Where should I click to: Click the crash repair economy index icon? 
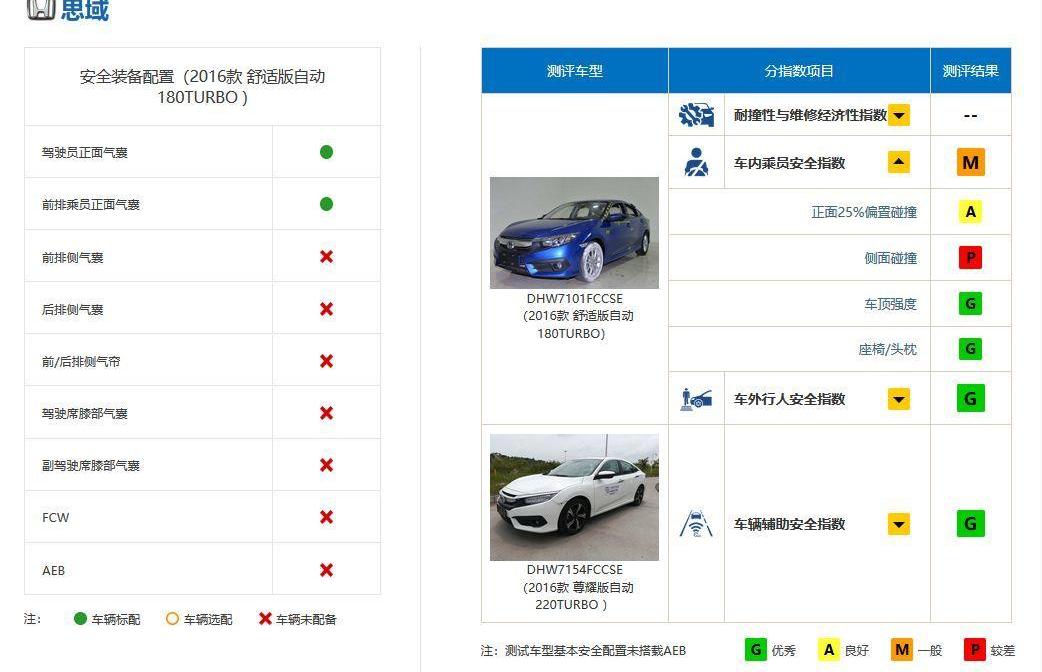coord(696,115)
